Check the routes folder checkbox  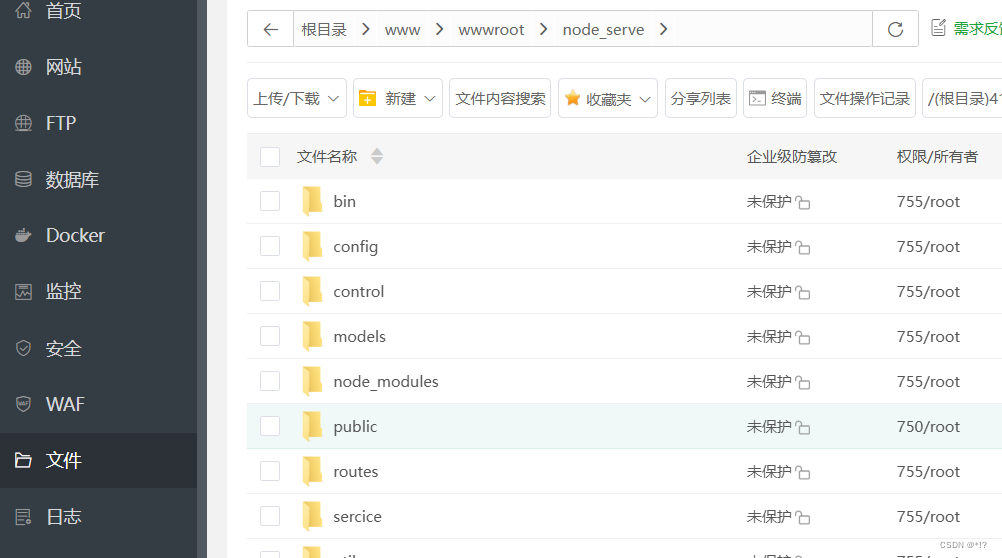pos(270,471)
